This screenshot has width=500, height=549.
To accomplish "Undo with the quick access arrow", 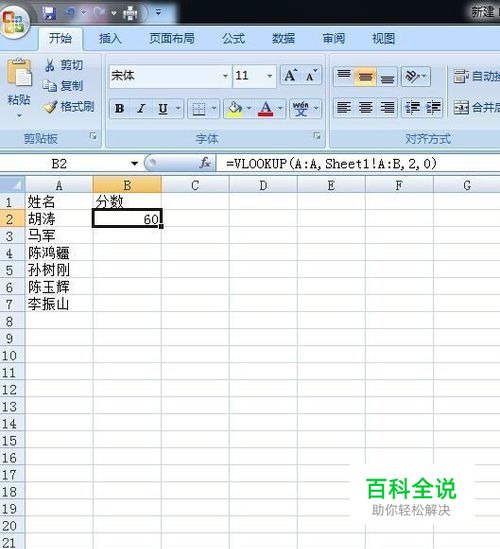I will tap(70, 13).
